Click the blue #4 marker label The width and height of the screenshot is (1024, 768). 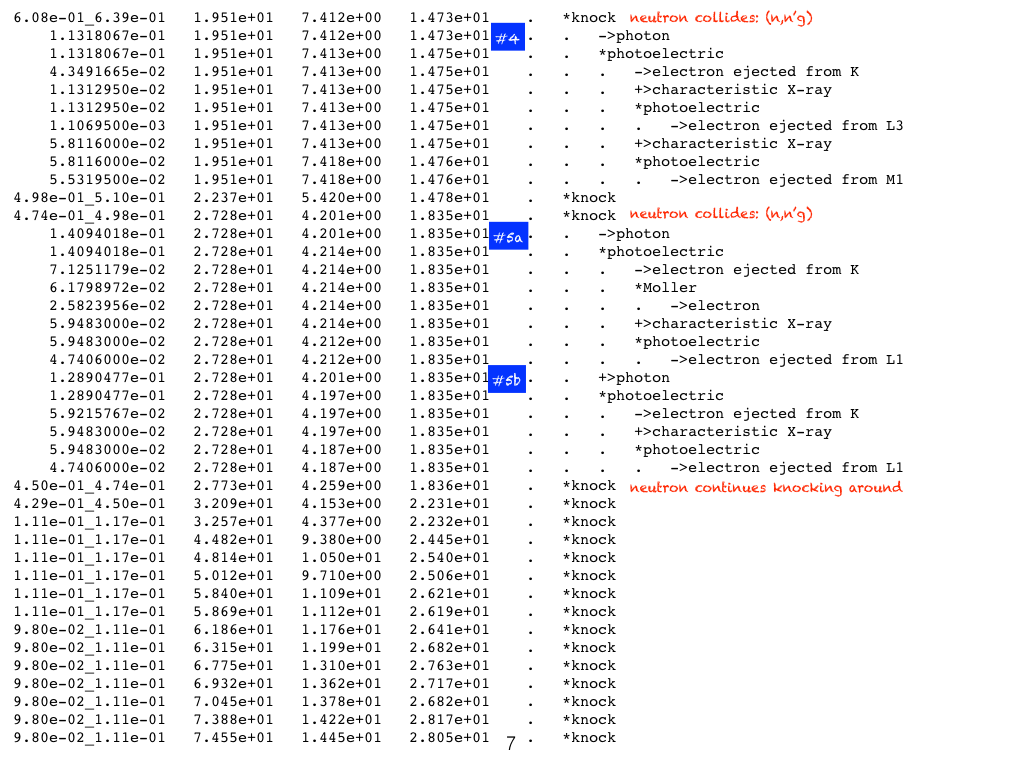508,38
